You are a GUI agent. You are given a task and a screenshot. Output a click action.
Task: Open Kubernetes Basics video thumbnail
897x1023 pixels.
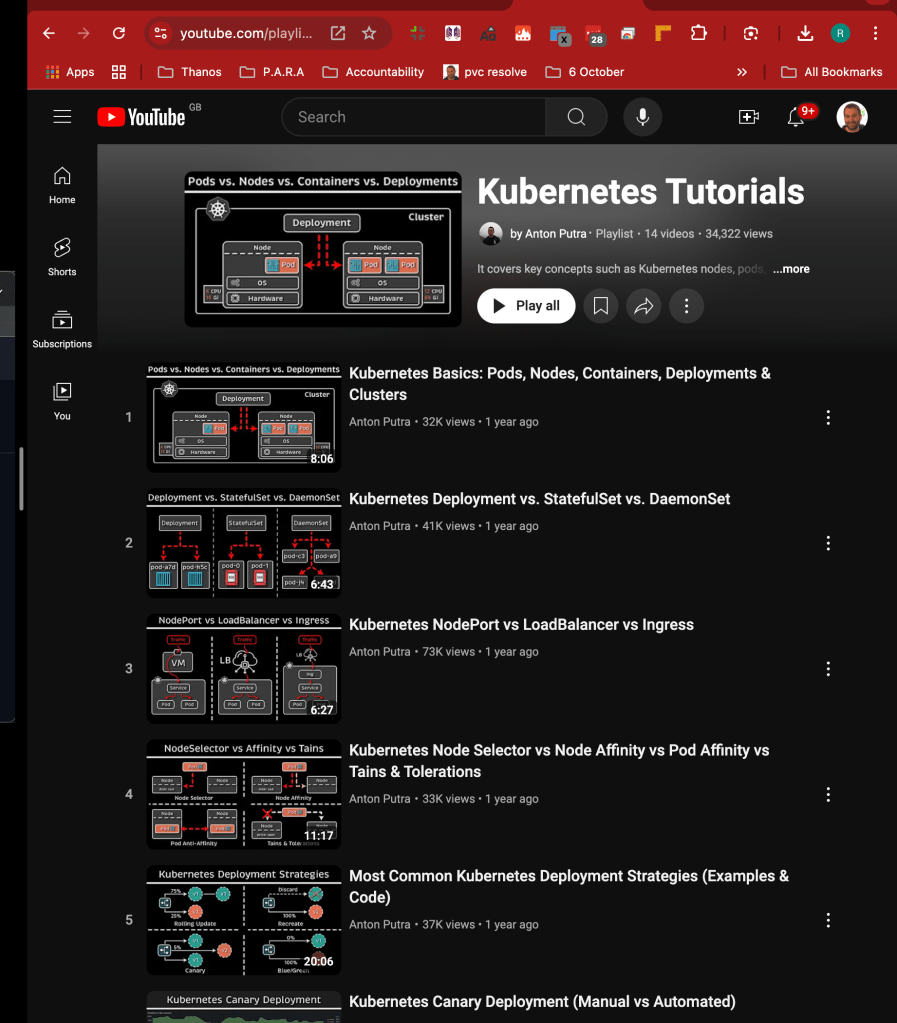[x=244, y=417]
